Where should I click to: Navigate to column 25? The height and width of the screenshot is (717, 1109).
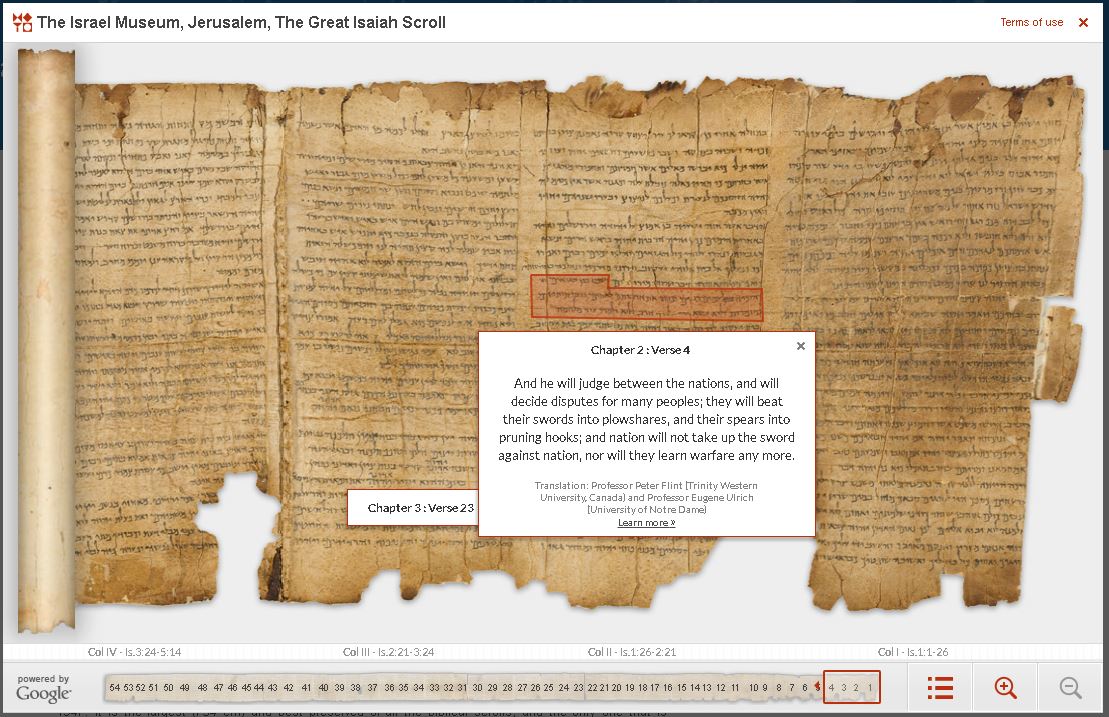click(x=548, y=687)
